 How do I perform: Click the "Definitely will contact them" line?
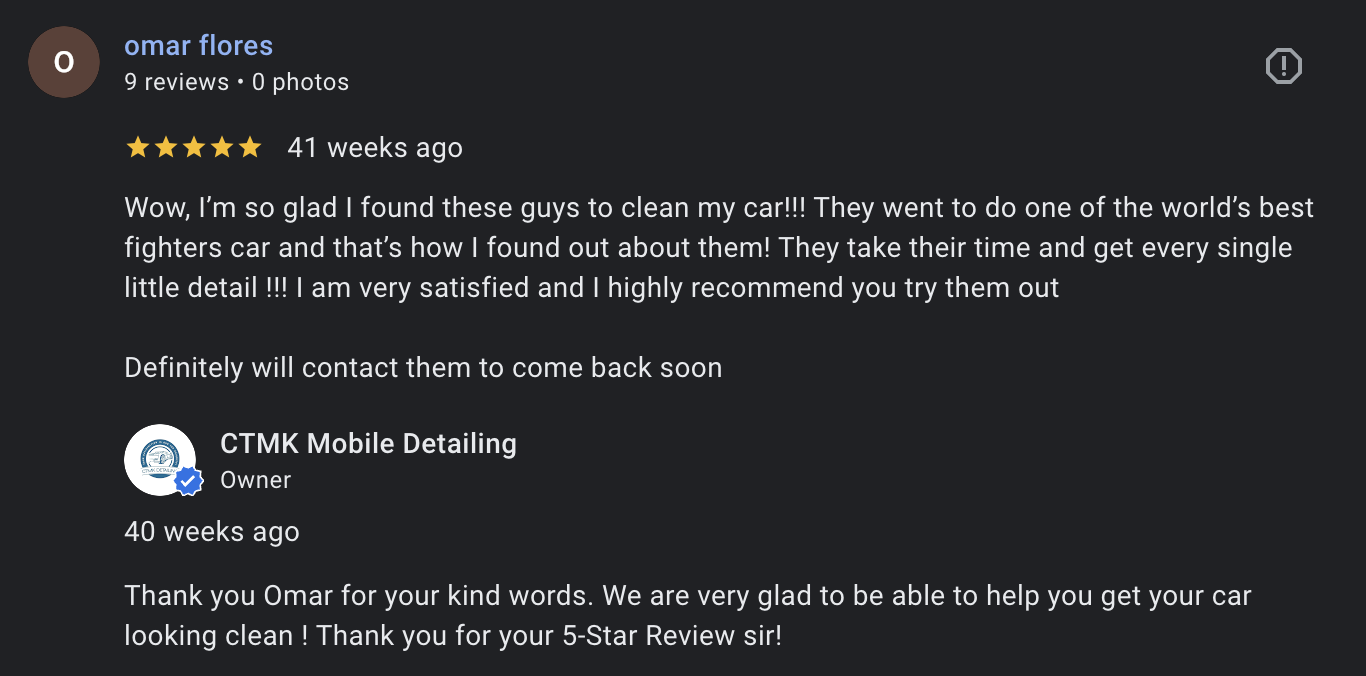(x=423, y=368)
